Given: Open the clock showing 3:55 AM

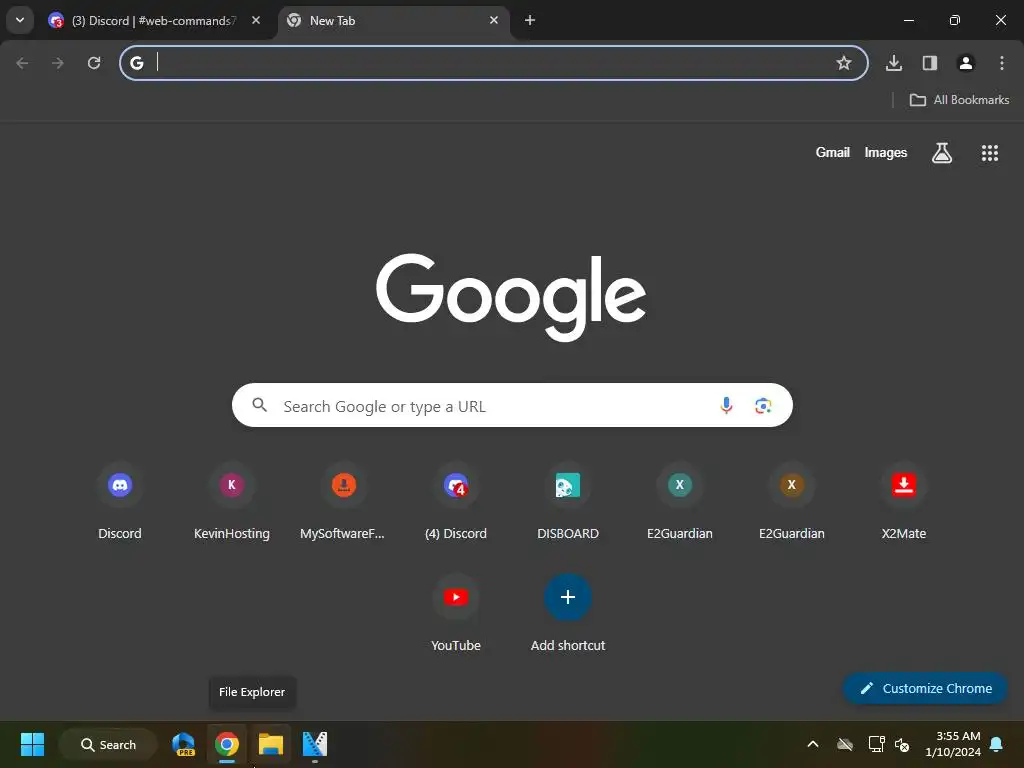Looking at the screenshot, I should pyautogui.click(x=953, y=744).
